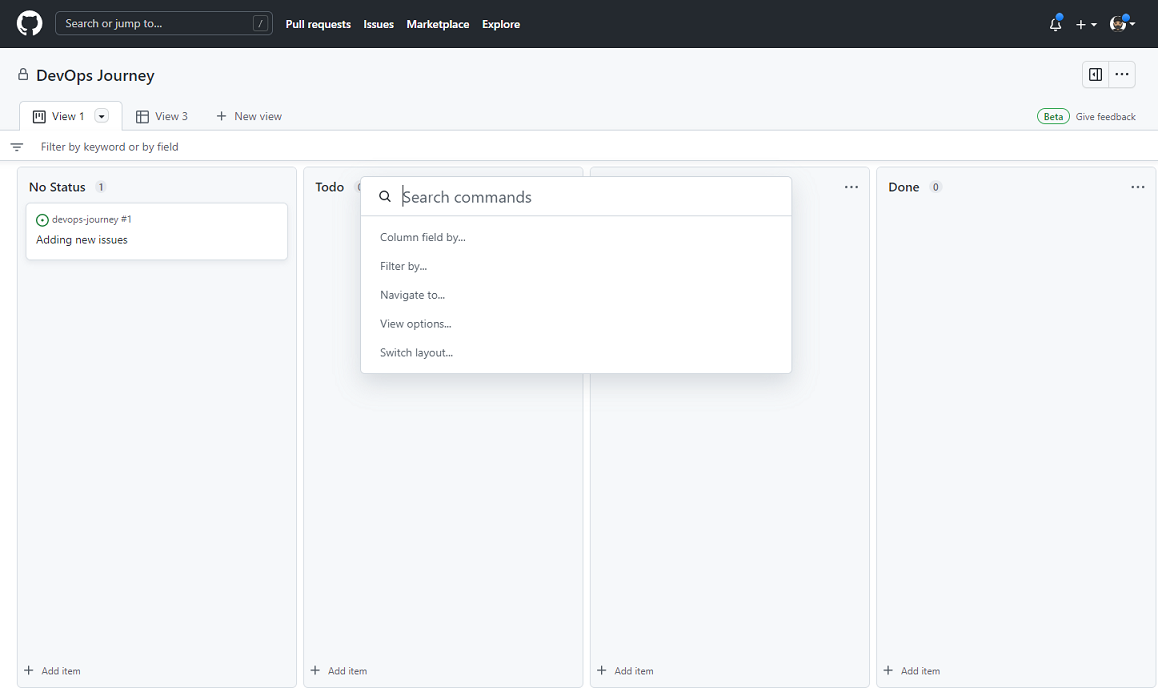Image resolution: width=1158 pixels, height=692 pixels.
Task: Add item in Todo column
Action: coord(339,671)
